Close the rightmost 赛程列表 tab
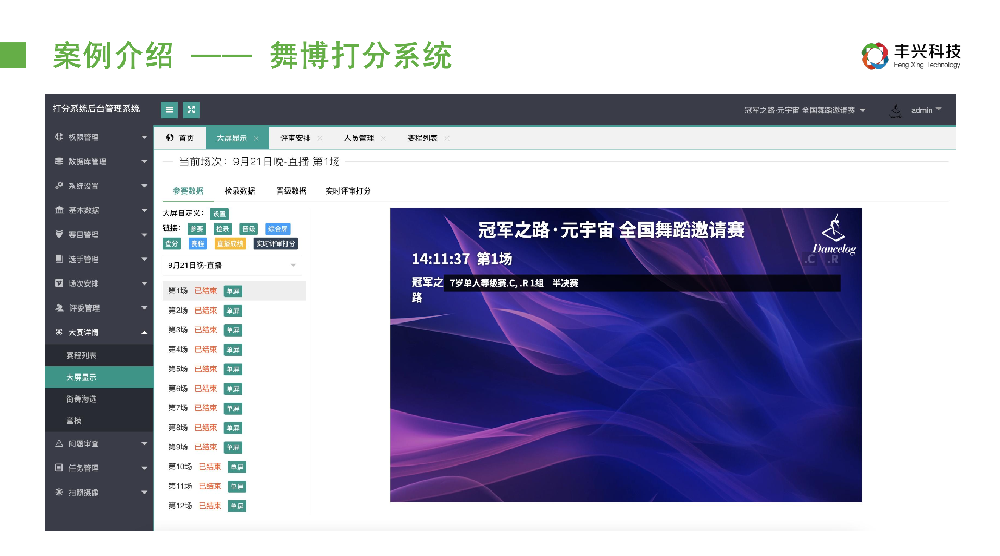This screenshot has width=1000, height=556. pos(447,138)
